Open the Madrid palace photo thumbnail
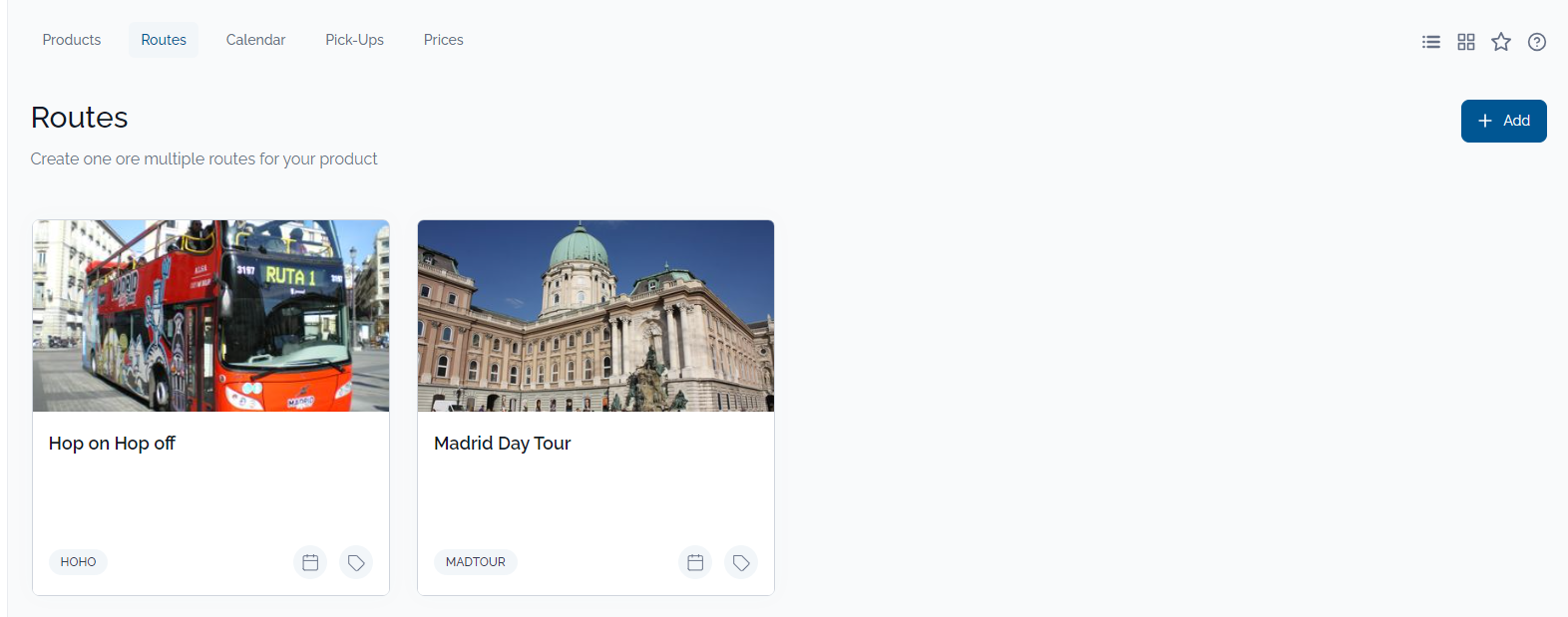This screenshot has height=617, width=1568. click(595, 316)
